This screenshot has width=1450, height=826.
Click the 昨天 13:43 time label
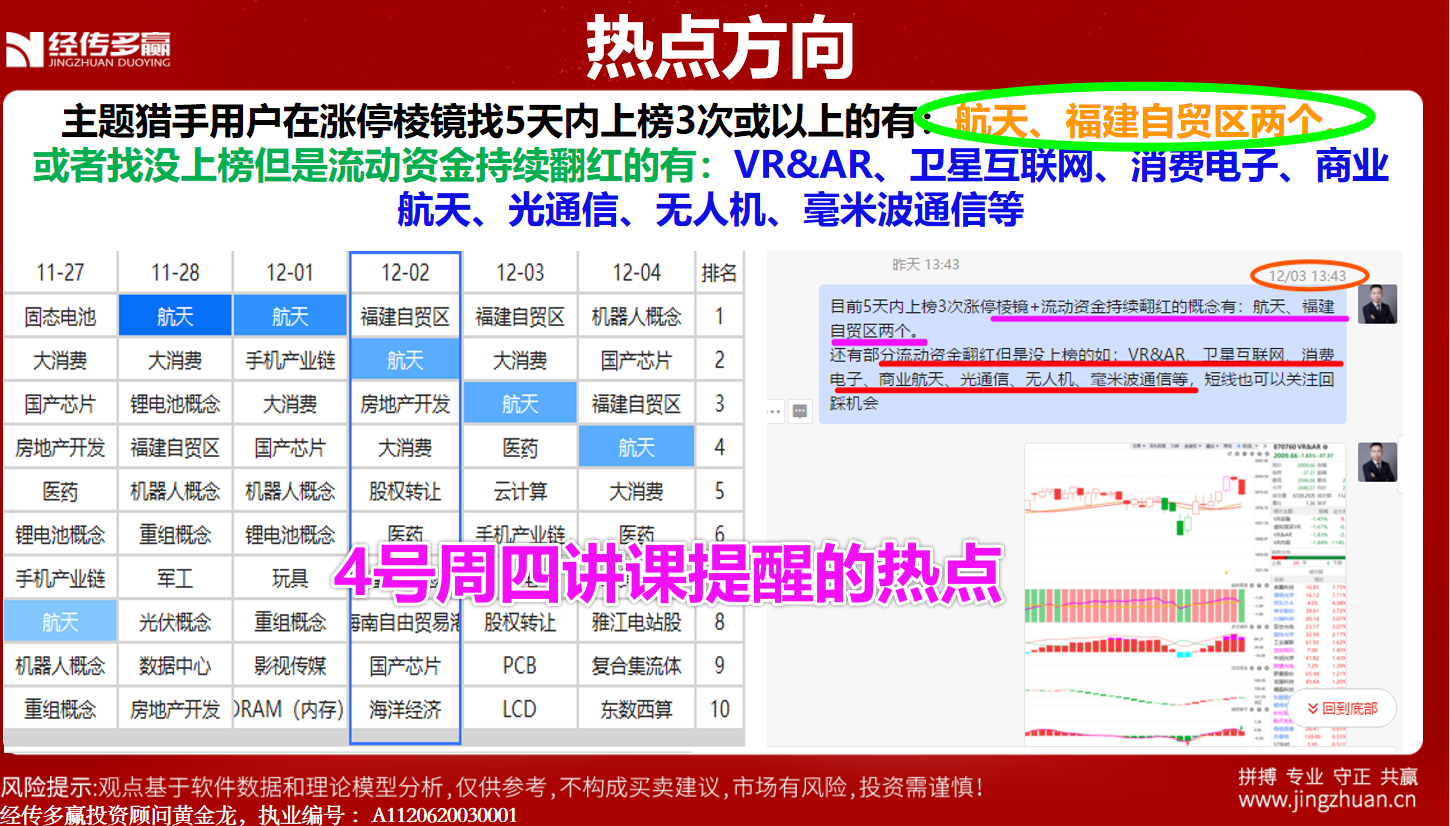coord(926,264)
